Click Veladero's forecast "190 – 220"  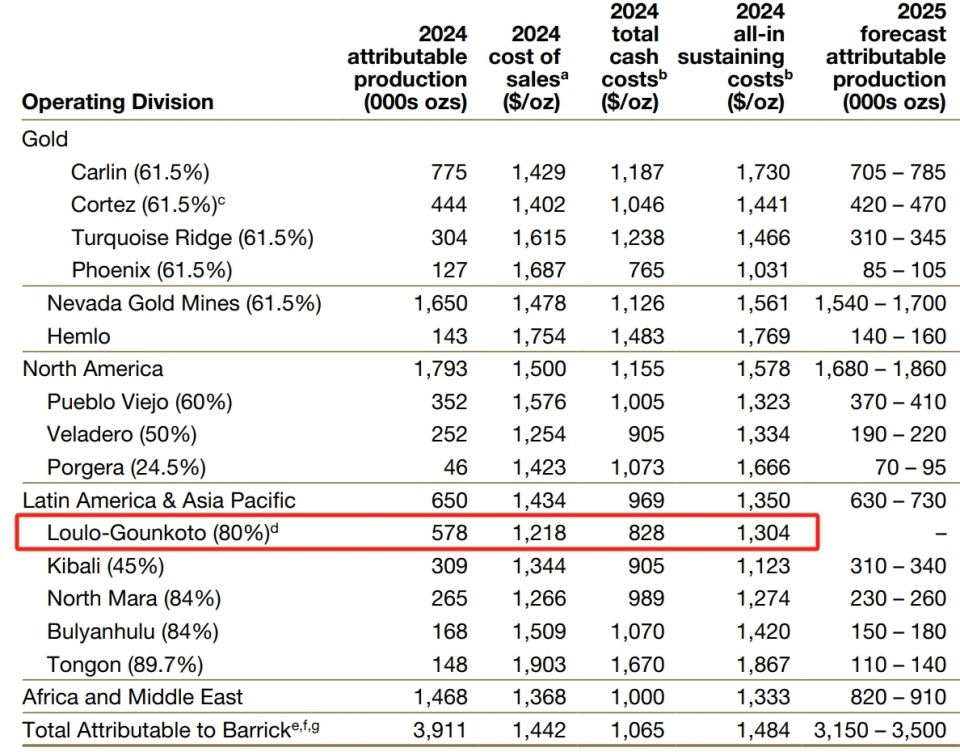click(898, 434)
